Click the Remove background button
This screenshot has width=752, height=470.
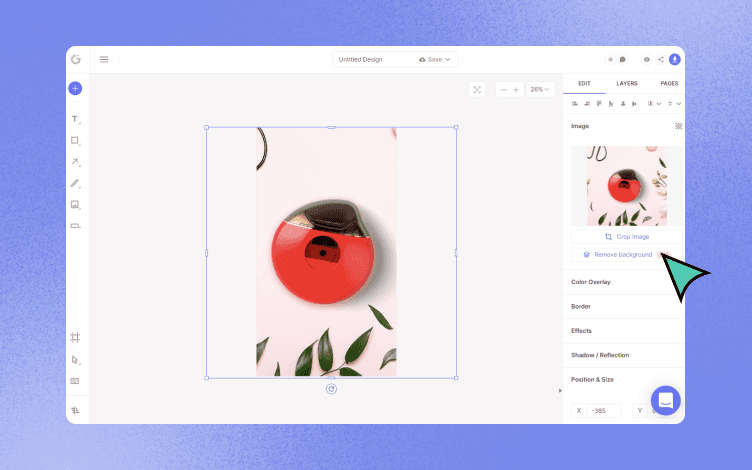click(627, 255)
